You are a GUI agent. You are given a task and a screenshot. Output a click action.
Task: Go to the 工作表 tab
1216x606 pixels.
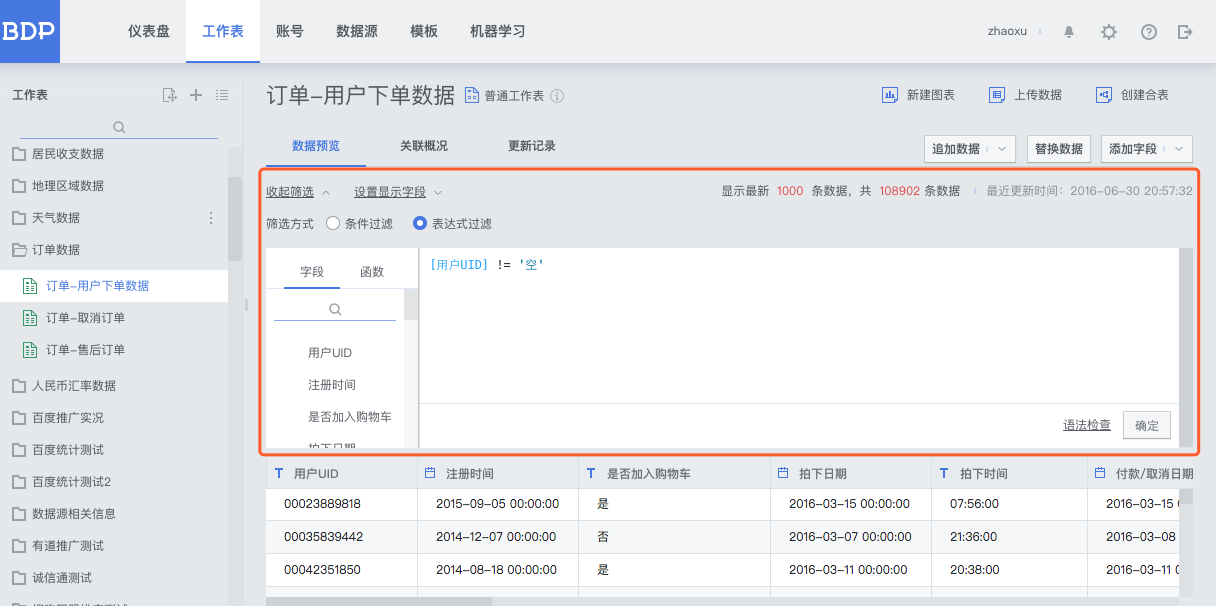click(223, 31)
